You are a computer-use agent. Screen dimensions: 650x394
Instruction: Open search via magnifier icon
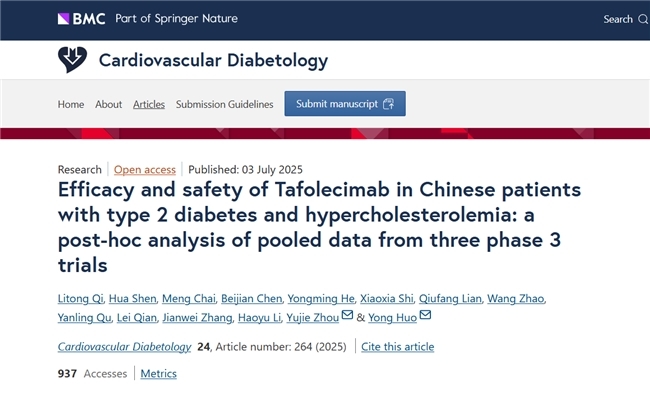643,19
